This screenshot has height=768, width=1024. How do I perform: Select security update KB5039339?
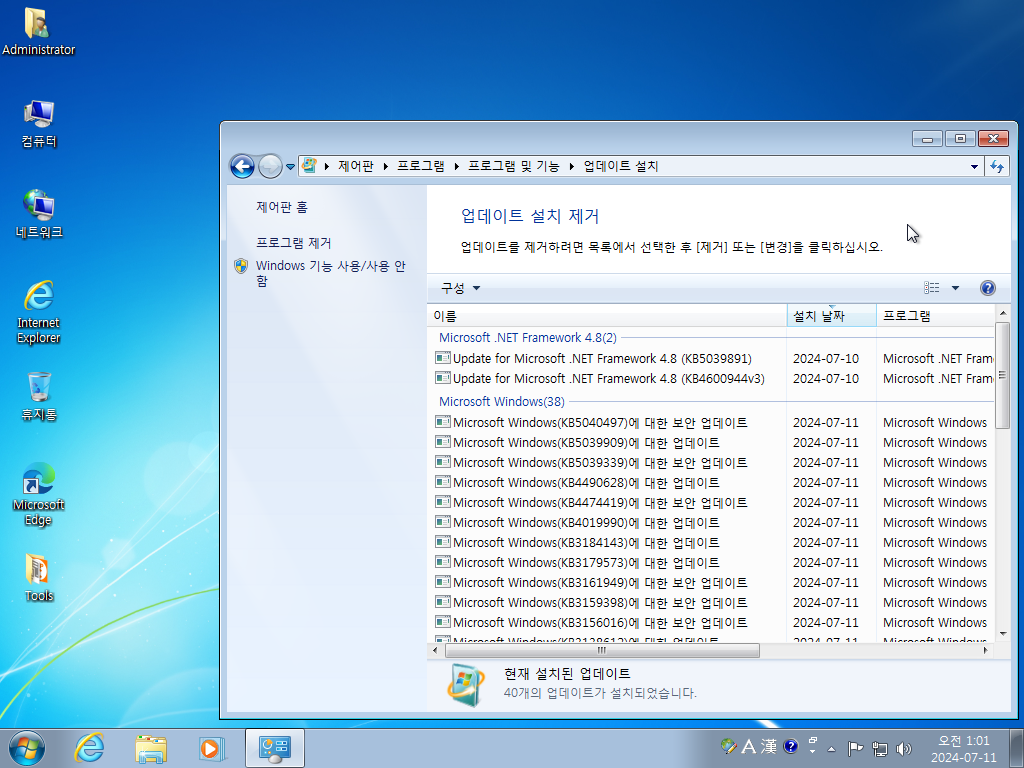(x=714, y=462)
